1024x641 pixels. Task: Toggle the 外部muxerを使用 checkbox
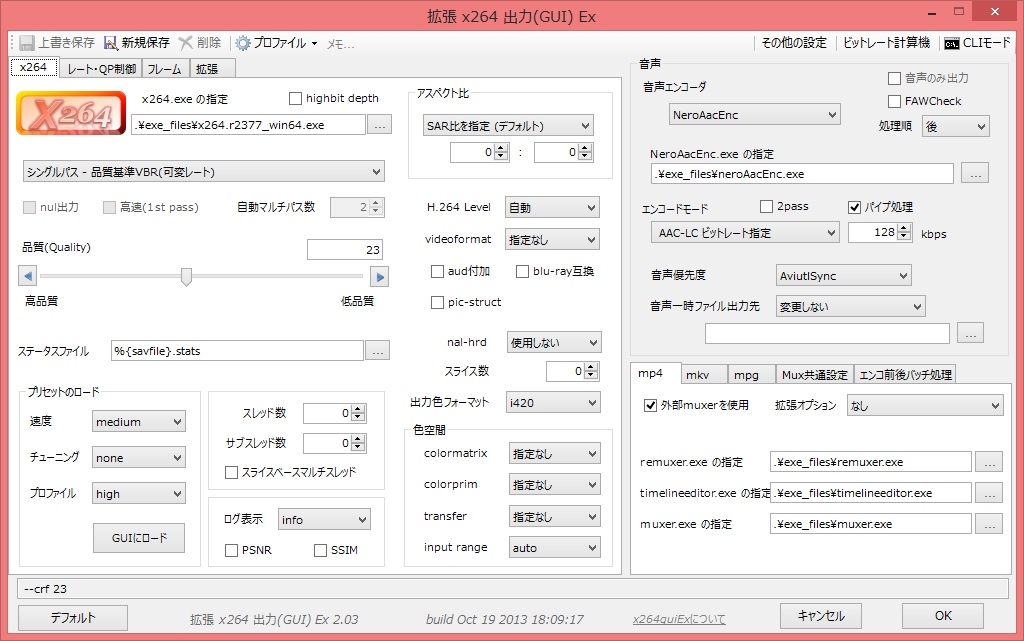(x=650, y=405)
